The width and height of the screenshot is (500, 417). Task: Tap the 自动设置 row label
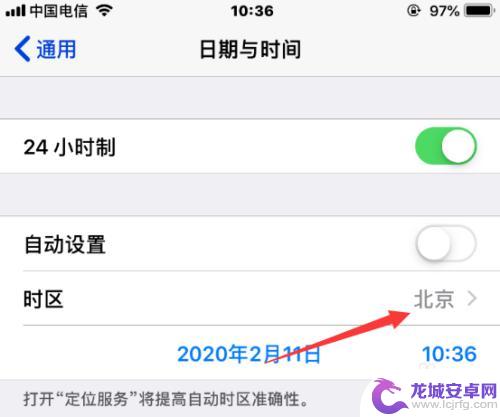click(x=65, y=245)
